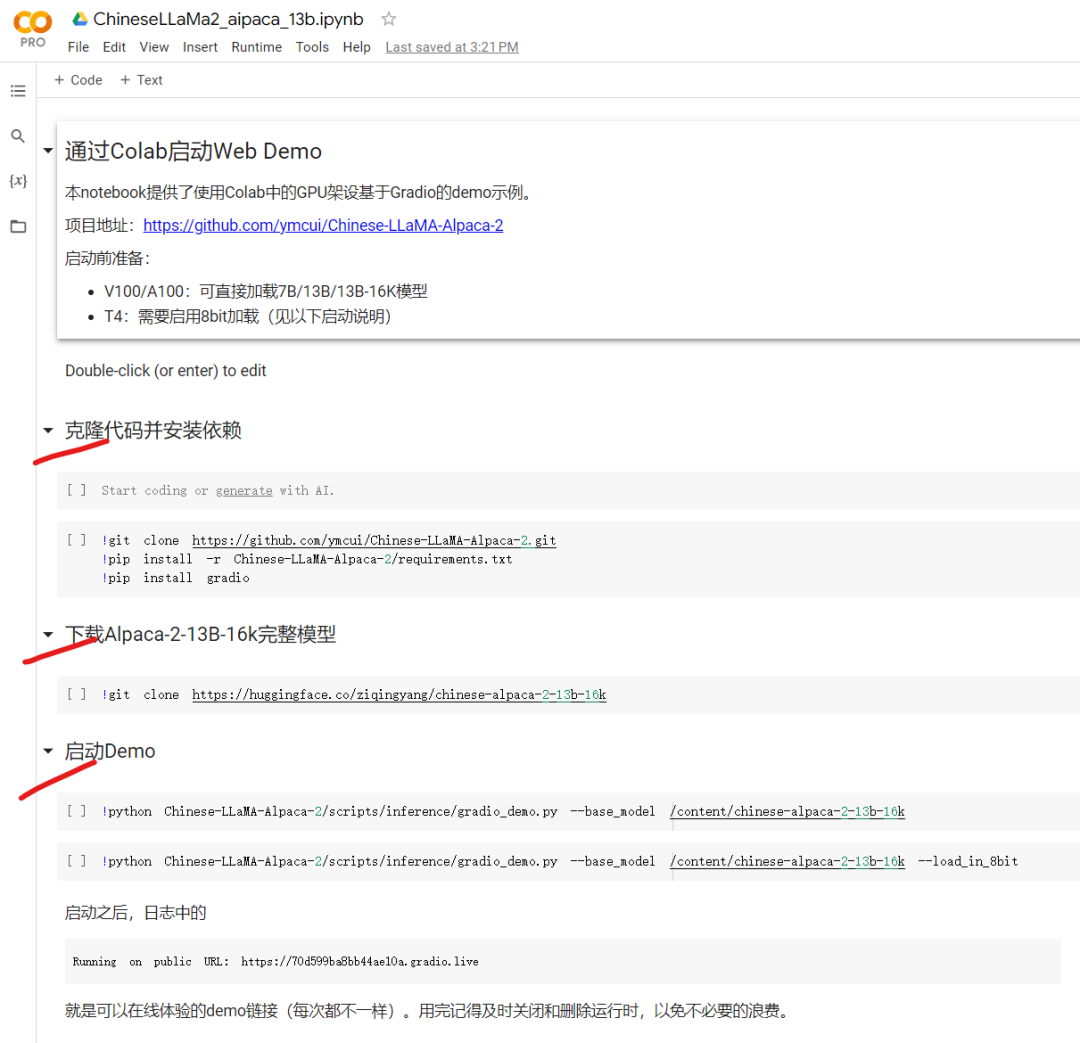Viewport: 1080px width, 1043px height.
Task: Open the View menu
Action: click(x=154, y=47)
